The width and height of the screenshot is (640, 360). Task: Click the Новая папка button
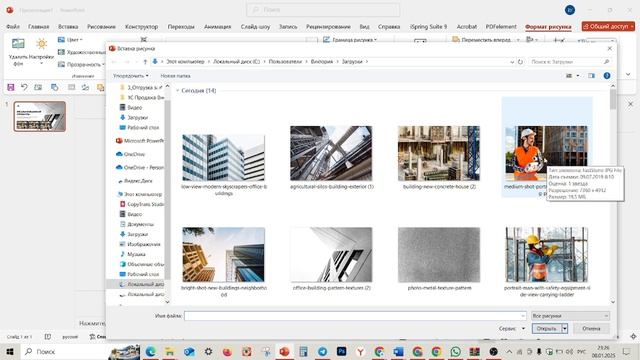click(x=175, y=76)
